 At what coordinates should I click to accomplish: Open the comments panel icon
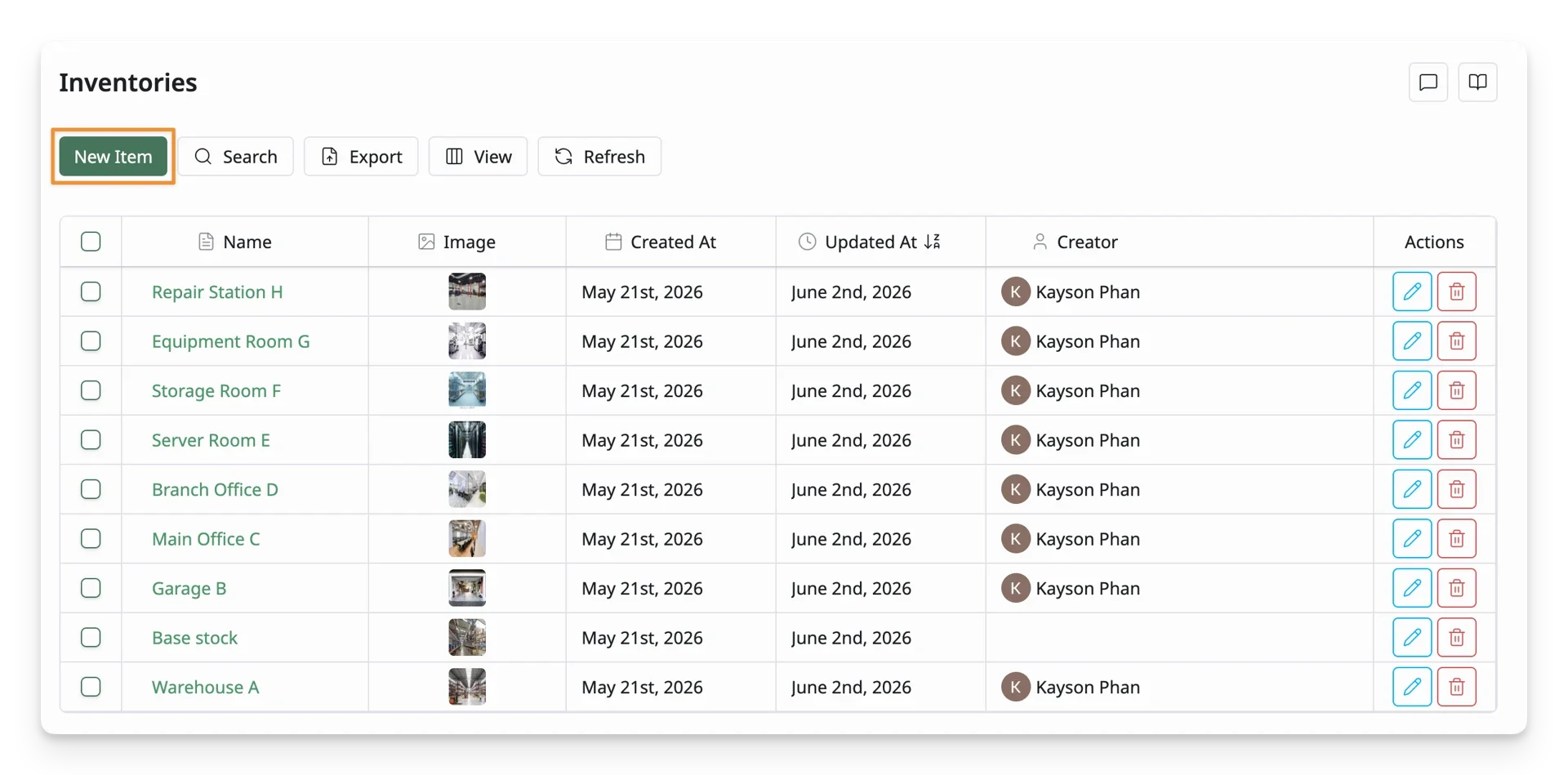[1428, 82]
